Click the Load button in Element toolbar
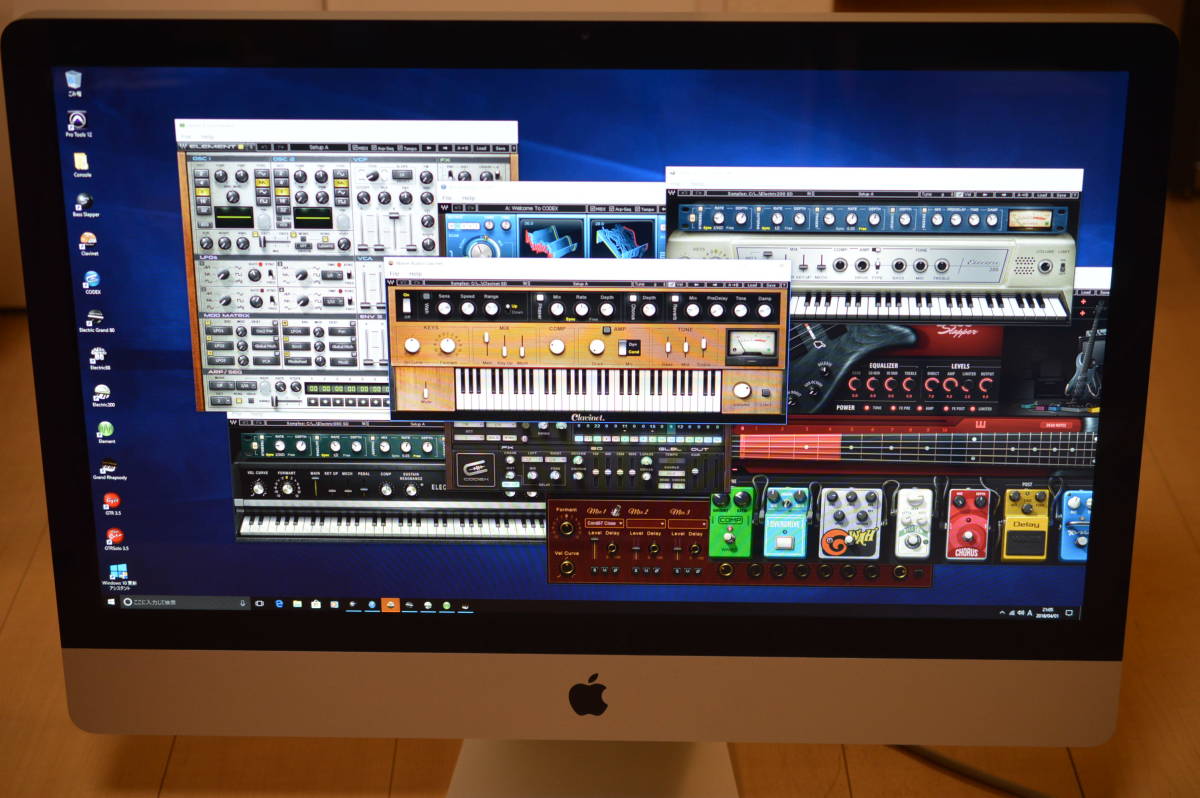1200x798 pixels. tap(482, 147)
